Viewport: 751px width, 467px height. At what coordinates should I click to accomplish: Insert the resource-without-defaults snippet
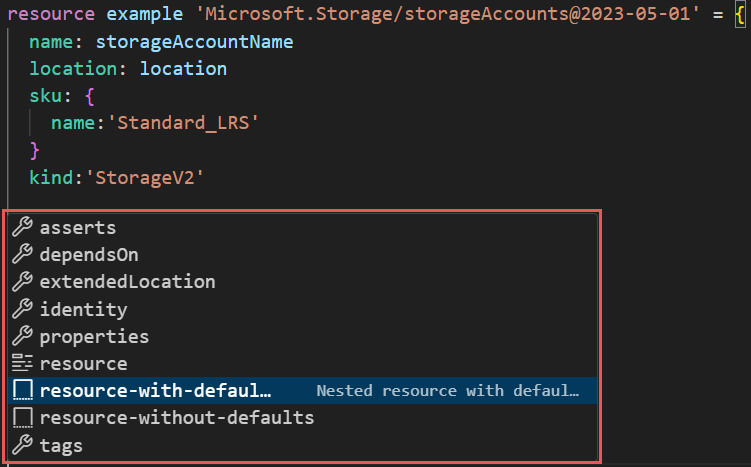pyautogui.click(x=177, y=418)
